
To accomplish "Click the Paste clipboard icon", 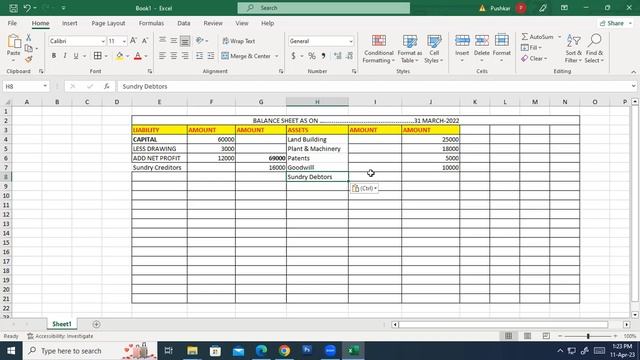I will (13, 42).
